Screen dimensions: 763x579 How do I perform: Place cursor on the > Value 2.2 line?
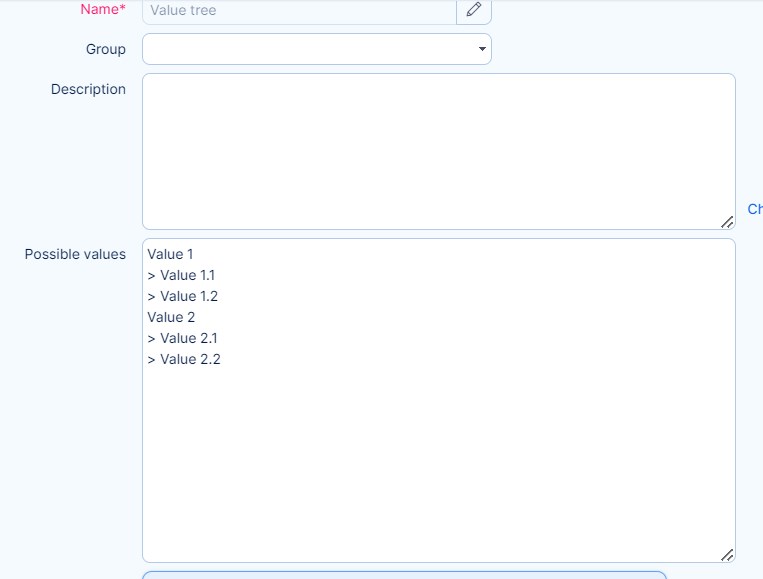pos(183,359)
